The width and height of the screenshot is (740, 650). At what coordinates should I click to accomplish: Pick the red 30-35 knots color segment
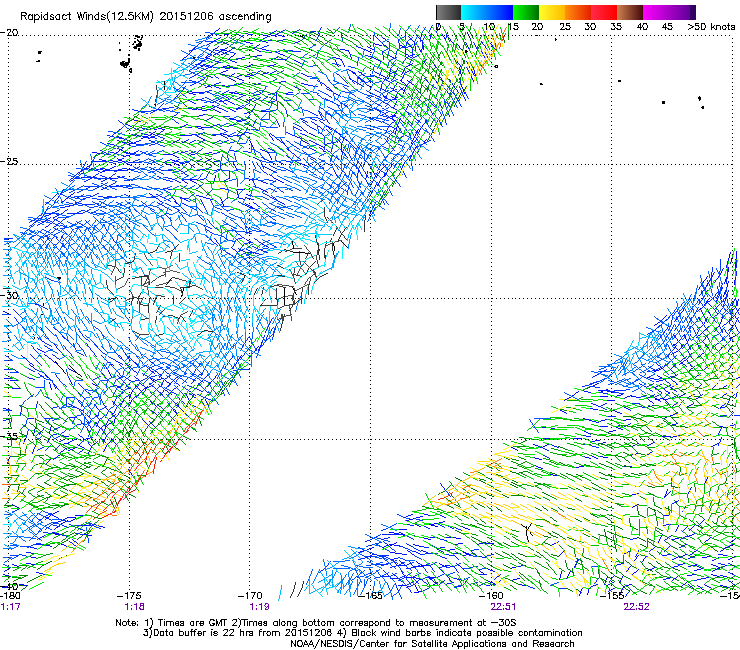click(604, 12)
